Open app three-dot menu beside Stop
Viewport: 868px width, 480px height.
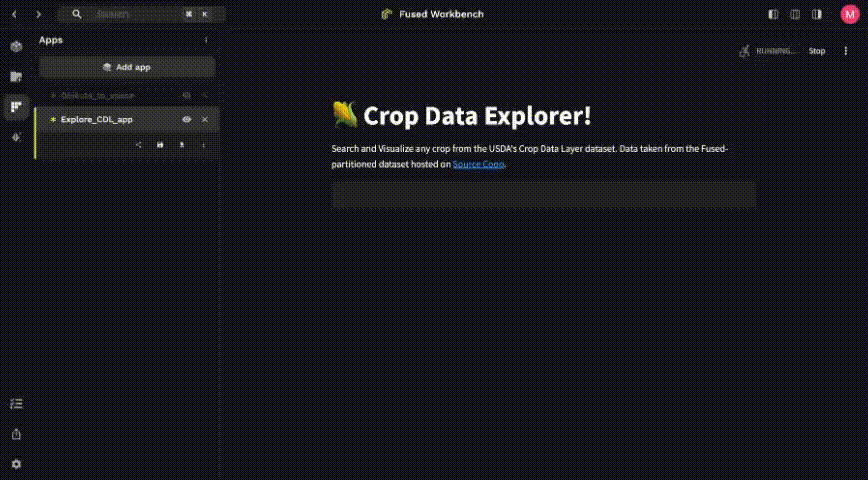point(845,51)
